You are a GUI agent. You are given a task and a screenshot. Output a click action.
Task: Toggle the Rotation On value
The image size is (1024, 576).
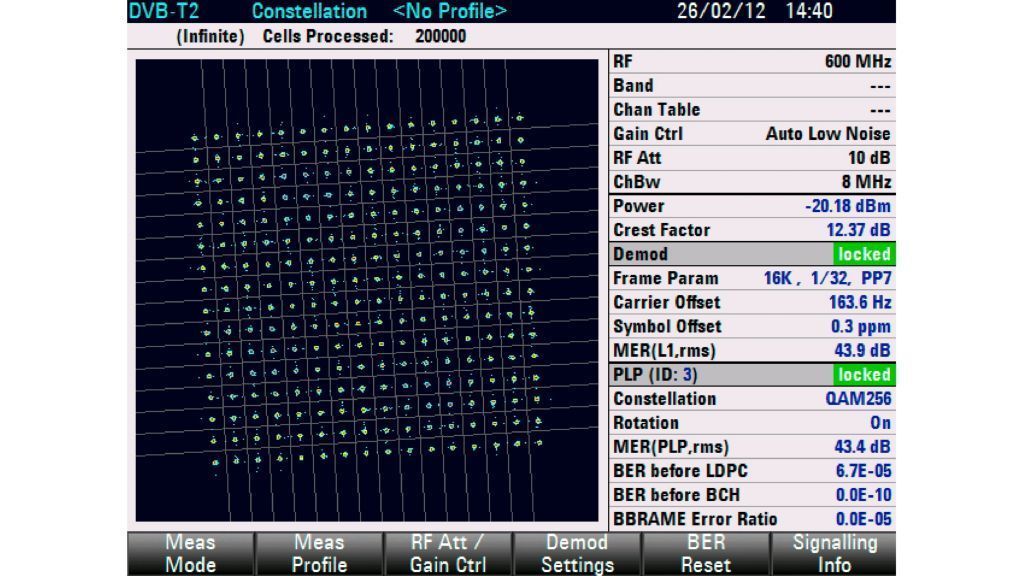pos(880,423)
